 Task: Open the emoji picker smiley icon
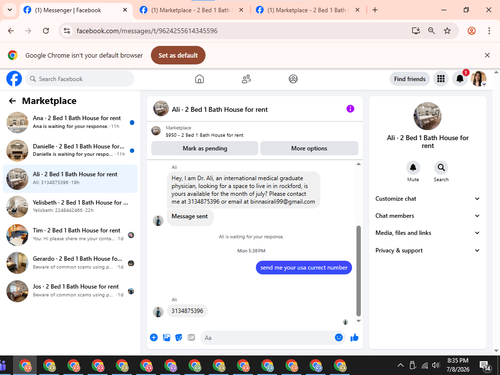tap(339, 337)
